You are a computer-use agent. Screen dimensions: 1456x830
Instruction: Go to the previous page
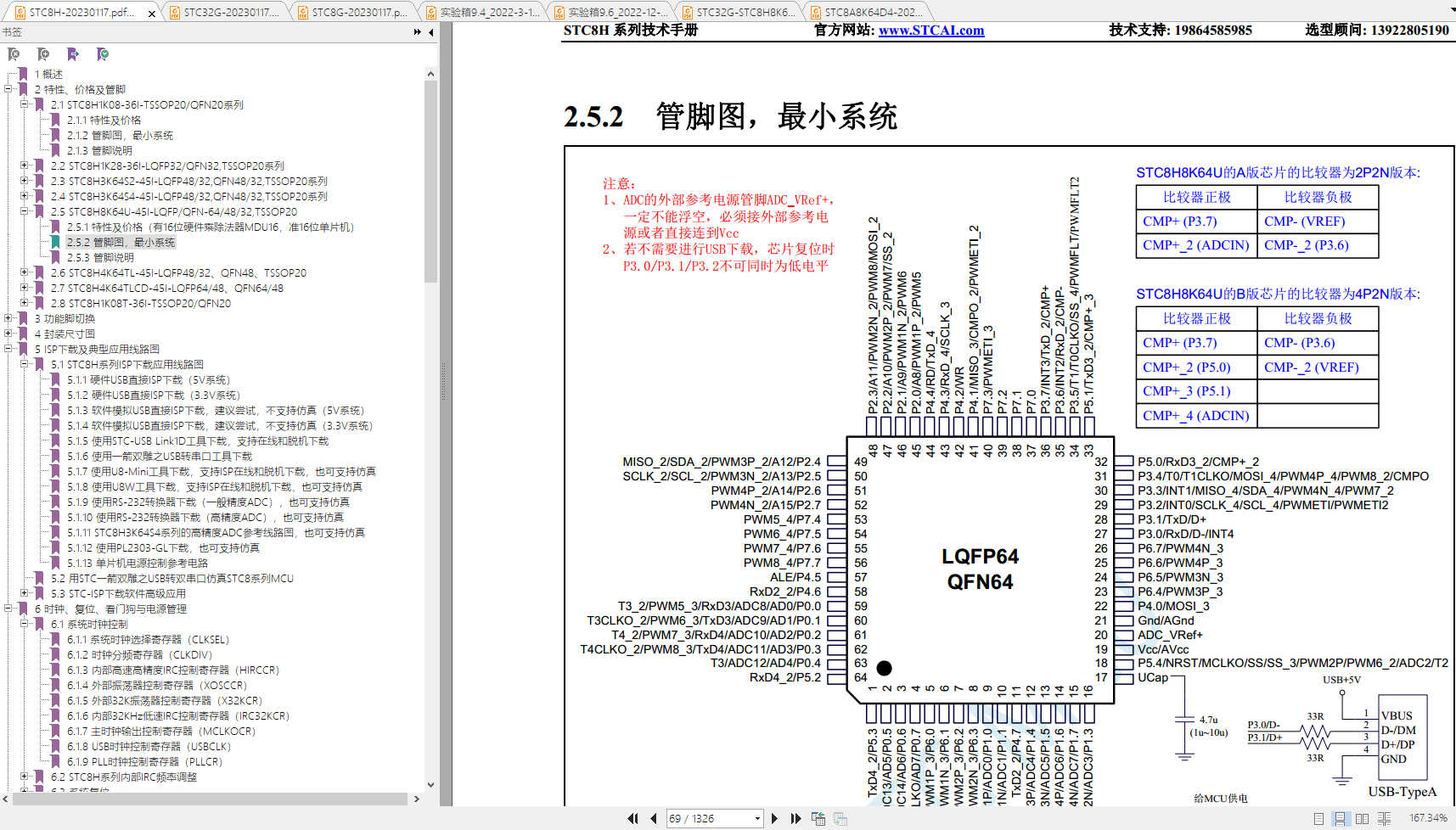(653, 818)
